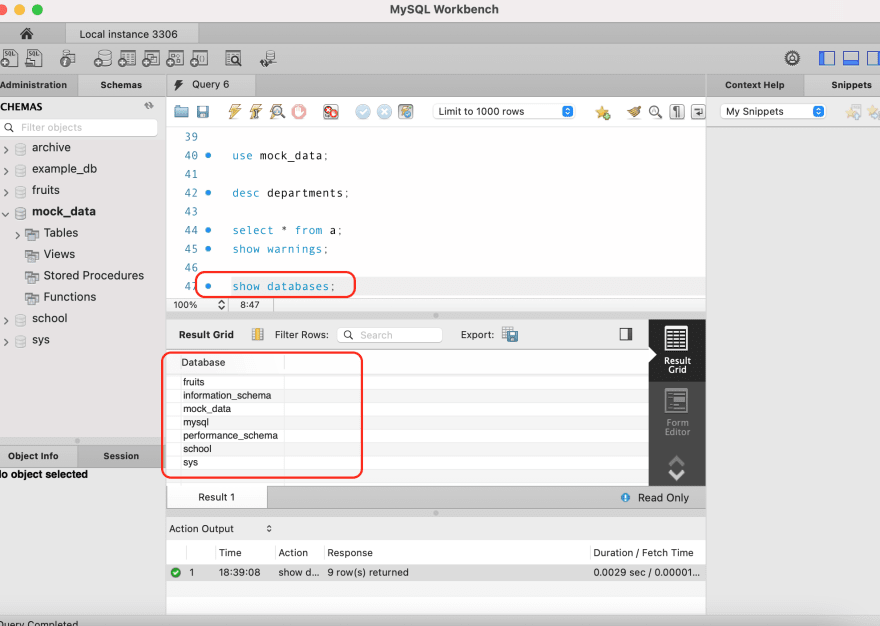Reconnect to DBMS toolbar icon
The height and width of the screenshot is (626, 880).
pyautogui.click(x=268, y=58)
